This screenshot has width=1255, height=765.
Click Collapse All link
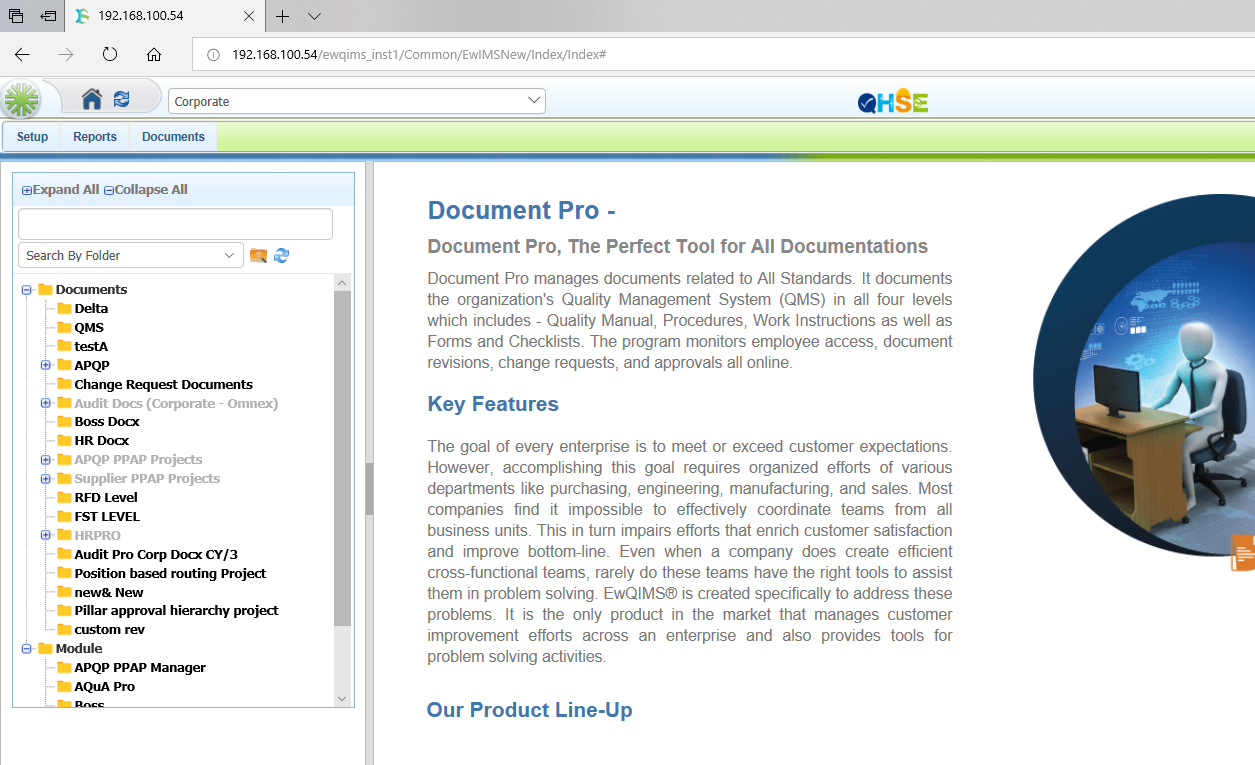click(146, 190)
